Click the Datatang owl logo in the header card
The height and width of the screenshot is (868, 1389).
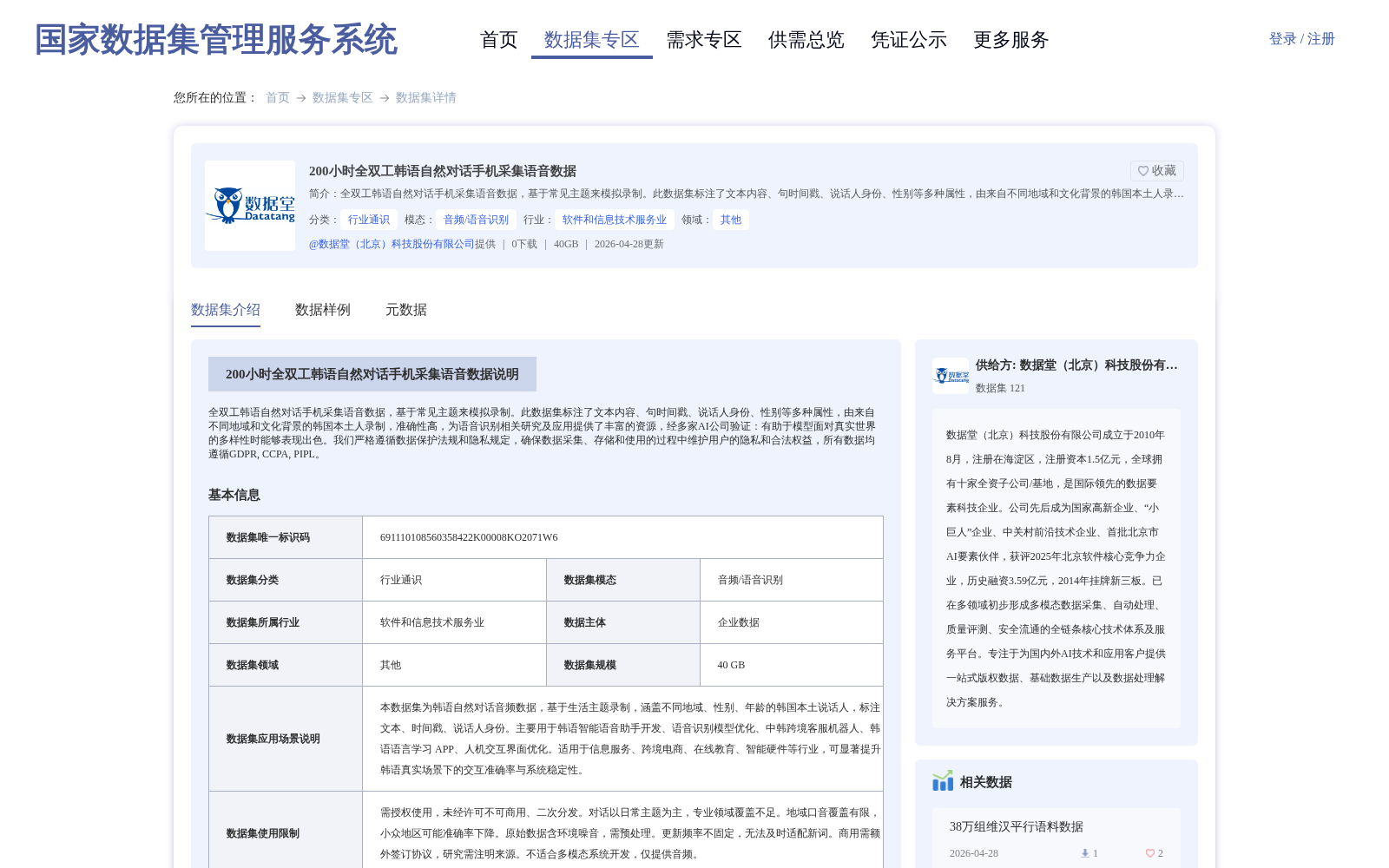[x=250, y=206]
